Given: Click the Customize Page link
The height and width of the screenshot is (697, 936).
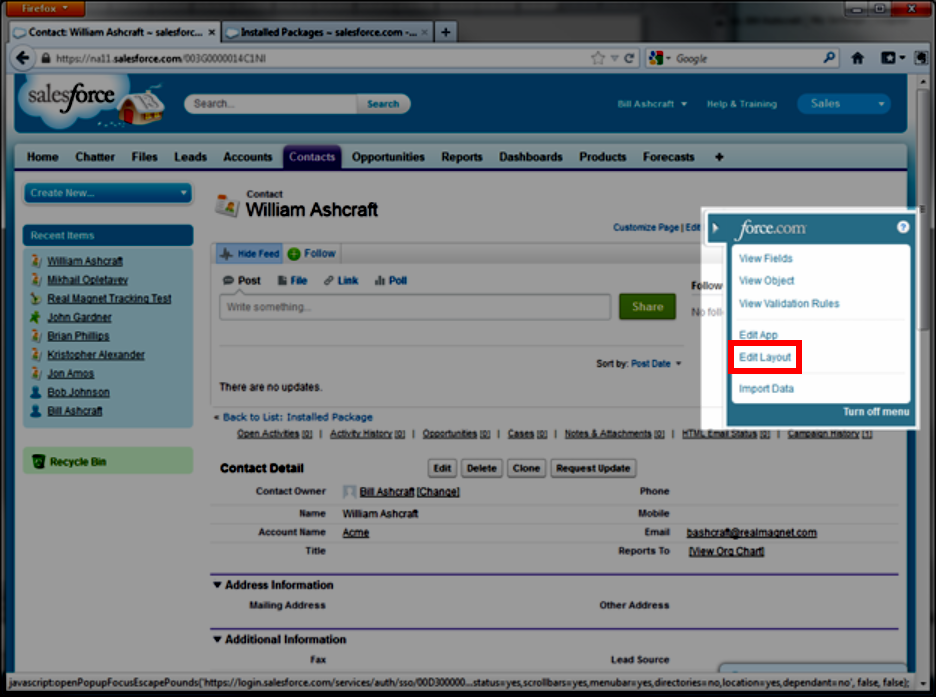Looking at the screenshot, I should click(x=646, y=227).
